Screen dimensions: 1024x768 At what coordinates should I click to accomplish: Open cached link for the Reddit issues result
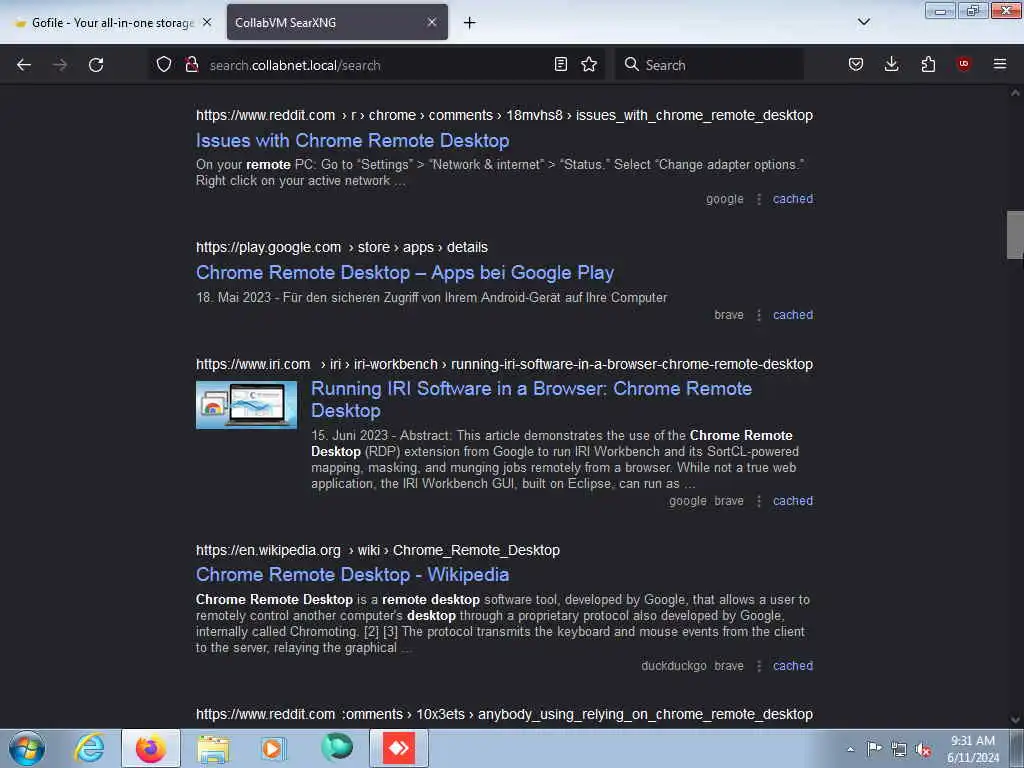(793, 199)
